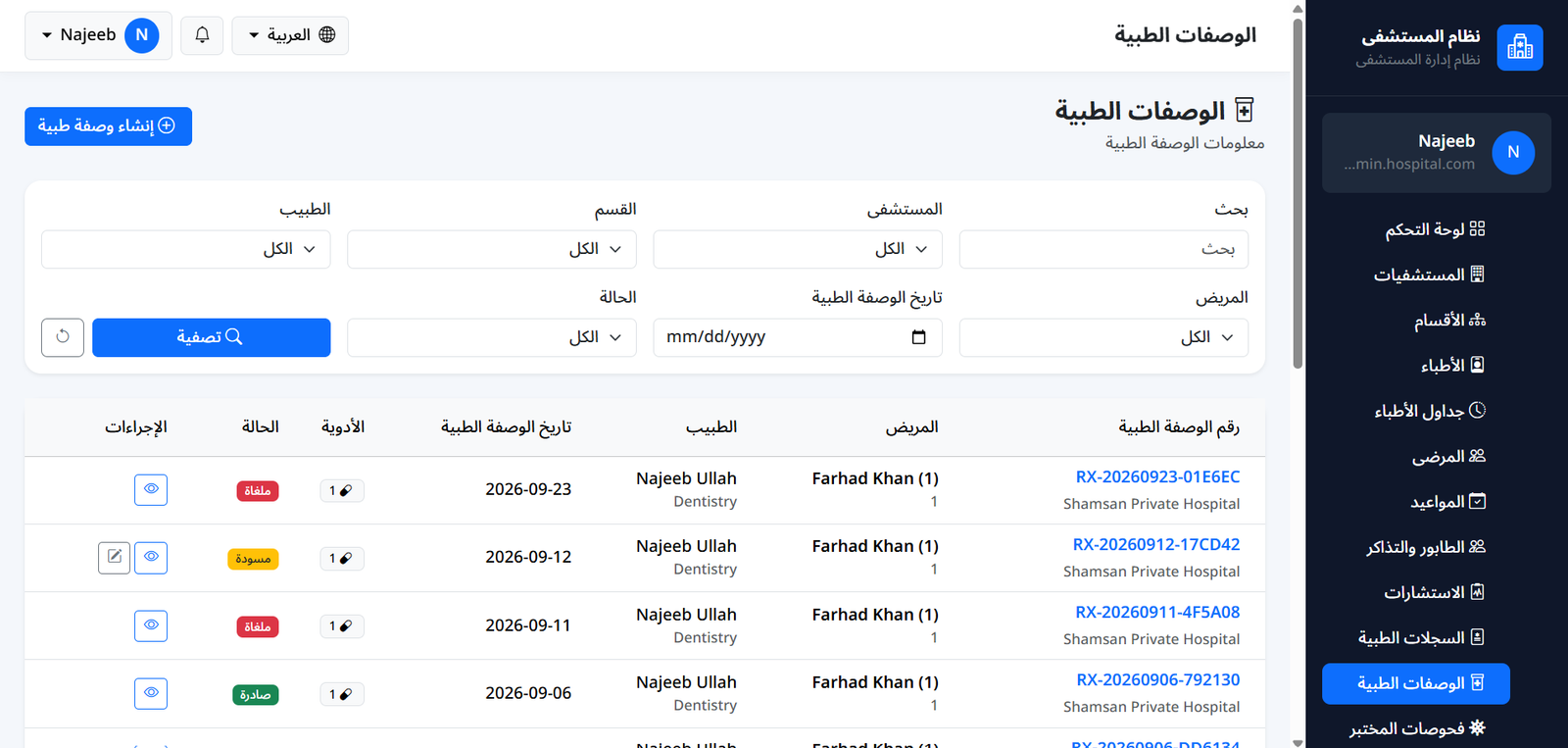
Task: Open the القسم filter dropdown
Action: [492, 249]
